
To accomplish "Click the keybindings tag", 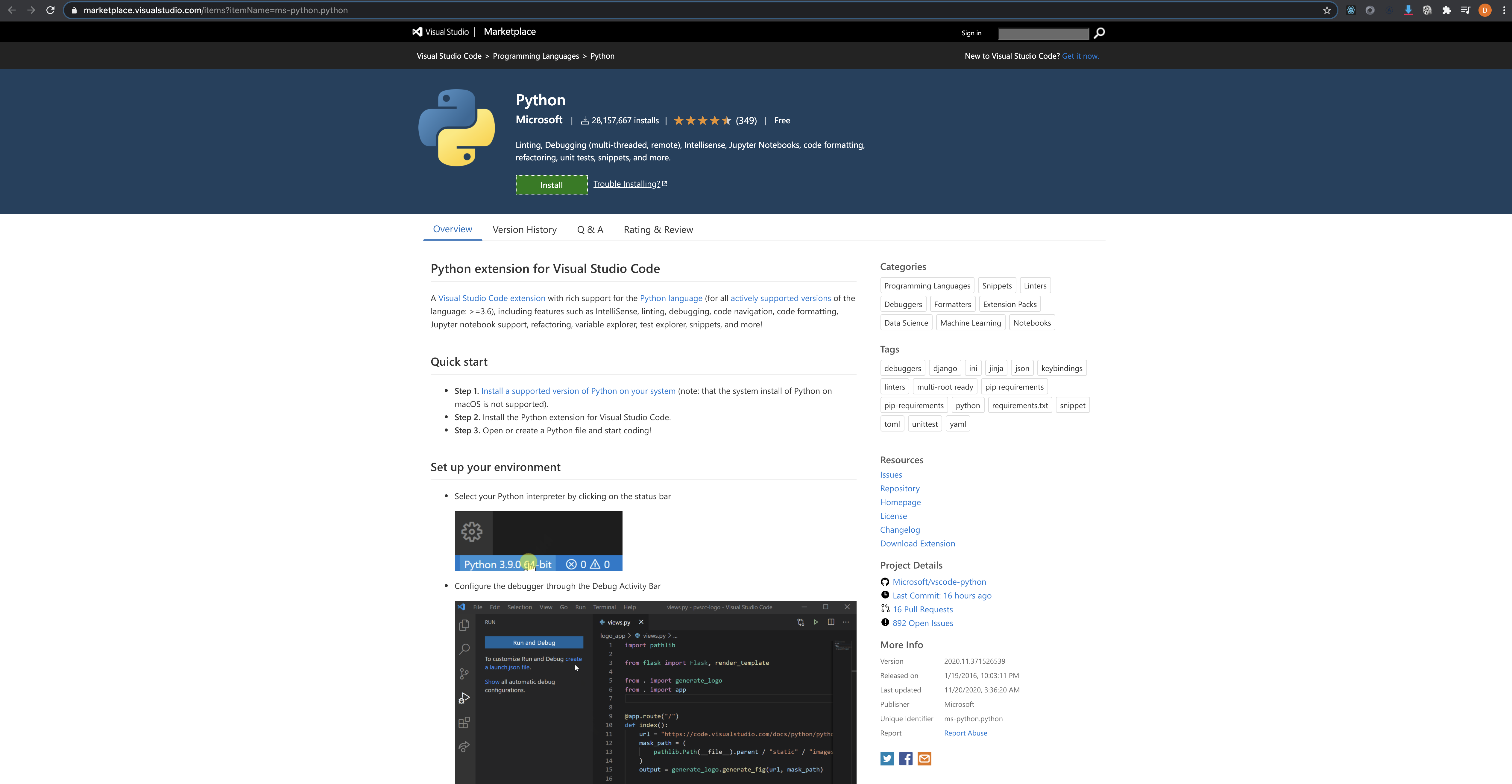I will click(x=1061, y=369).
